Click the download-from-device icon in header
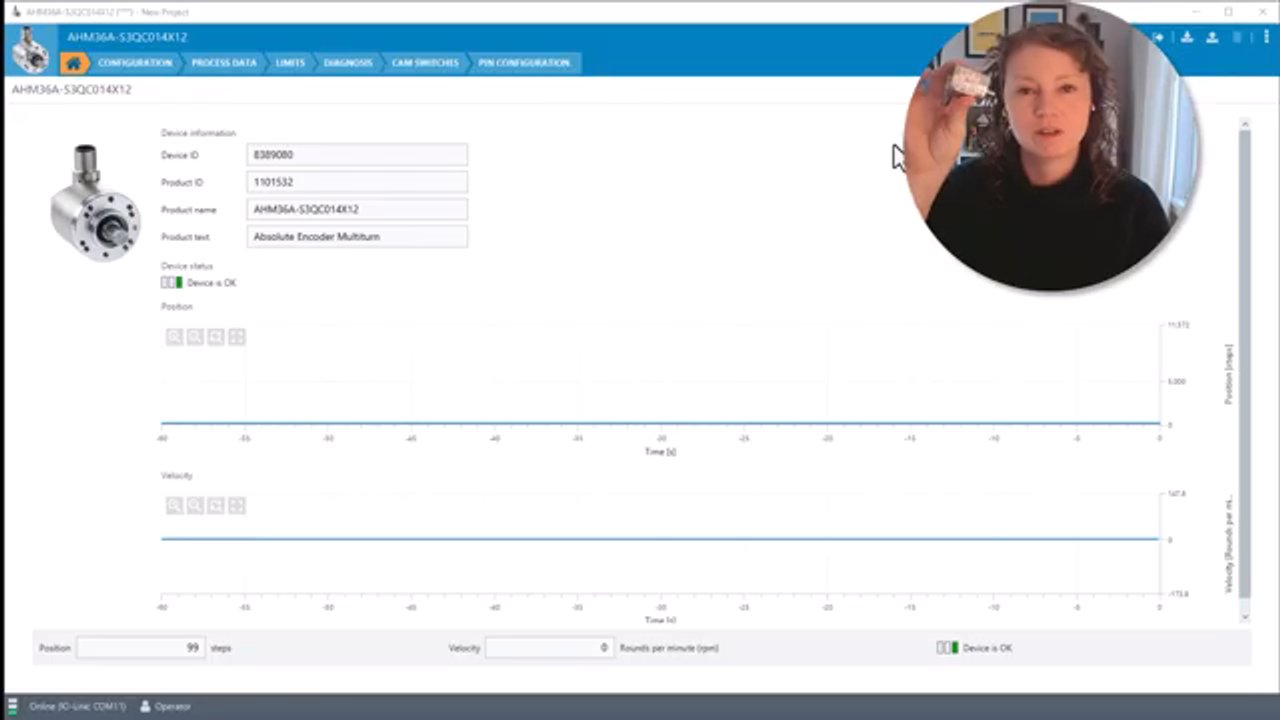This screenshot has height=720, width=1280. pyautogui.click(x=1187, y=38)
